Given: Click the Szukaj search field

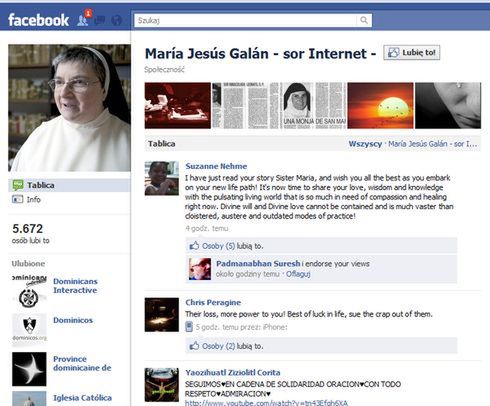Looking at the screenshot, I should click(246, 20).
